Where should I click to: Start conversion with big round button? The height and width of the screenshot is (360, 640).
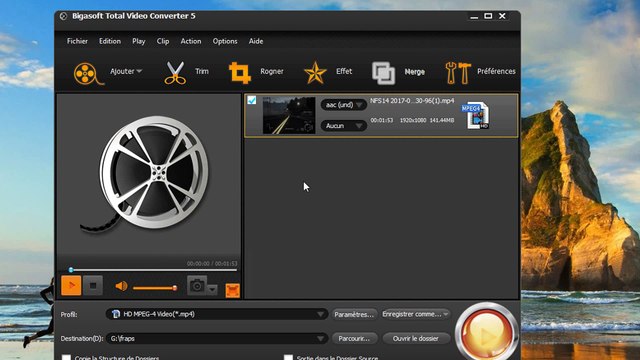click(487, 333)
